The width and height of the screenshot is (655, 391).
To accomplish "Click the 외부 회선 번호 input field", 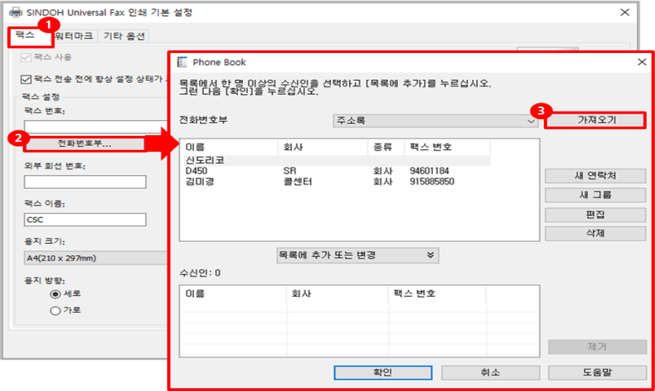I will (85, 182).
